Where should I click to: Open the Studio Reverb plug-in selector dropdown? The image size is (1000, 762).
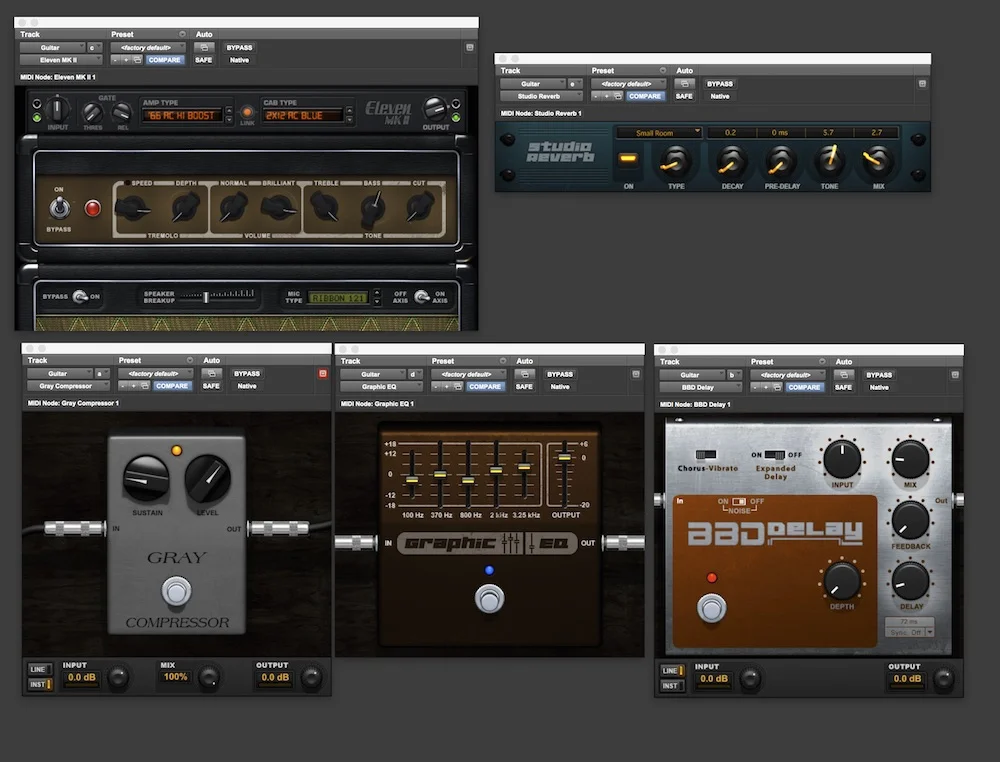click(541, 96)
